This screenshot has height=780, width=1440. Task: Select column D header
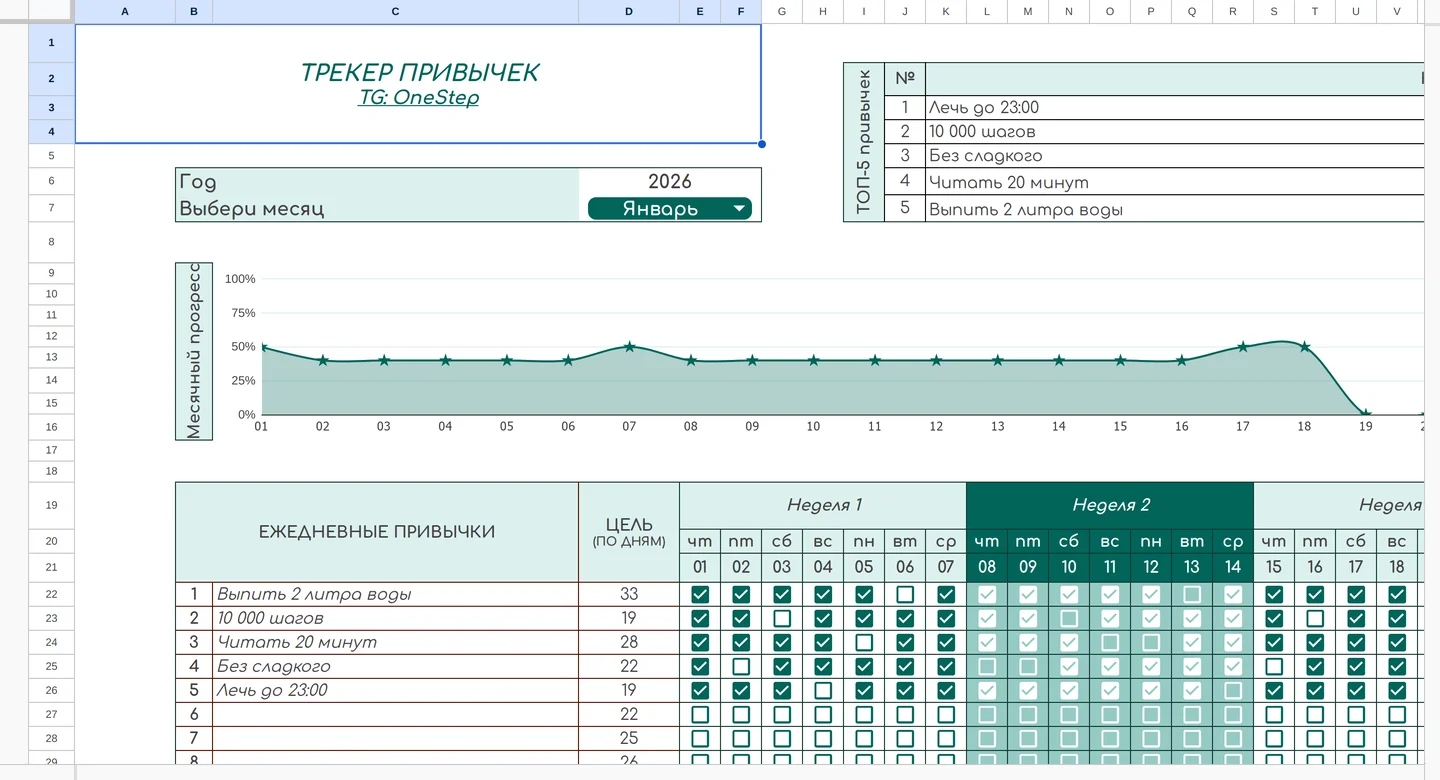(629, 11)
